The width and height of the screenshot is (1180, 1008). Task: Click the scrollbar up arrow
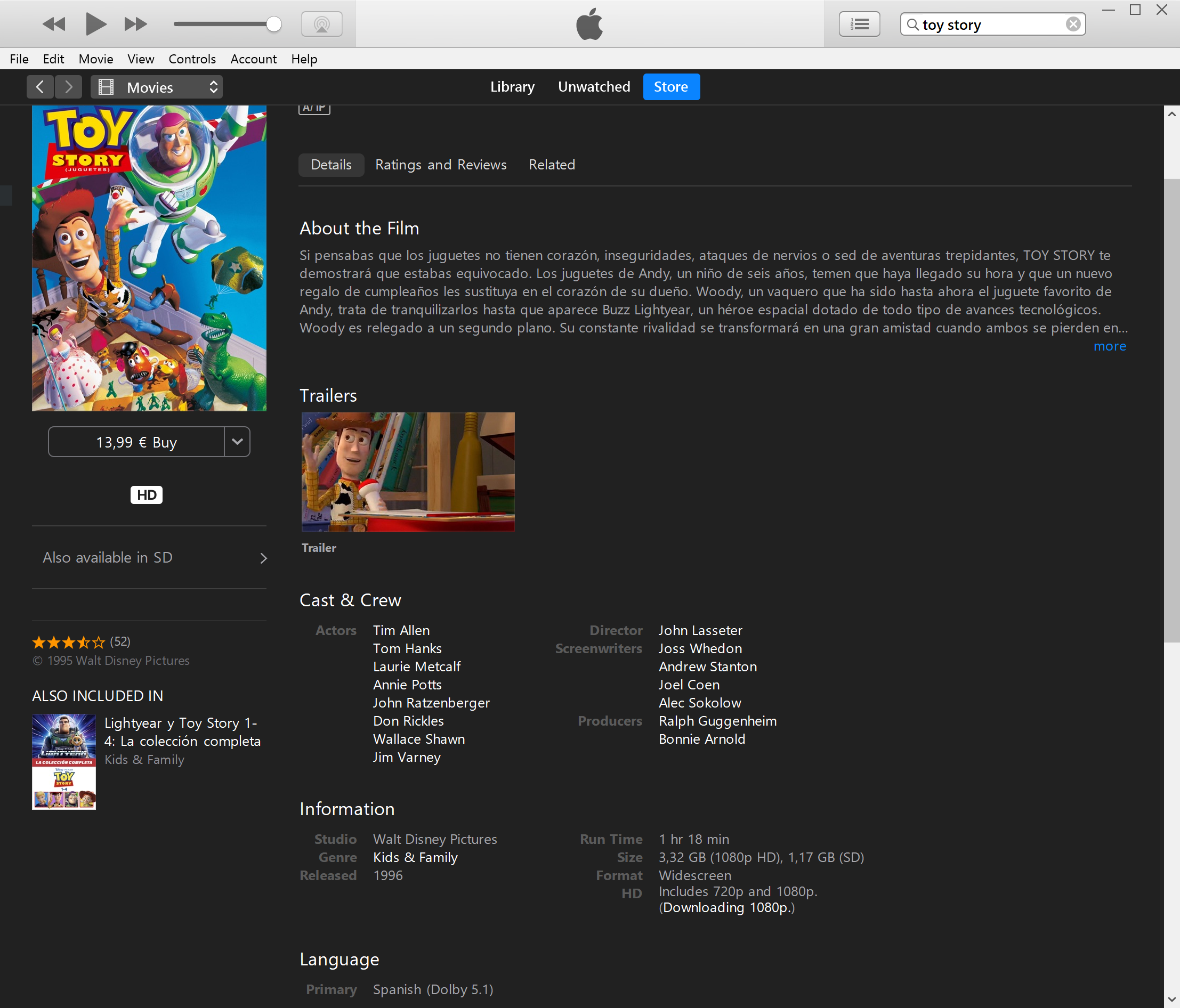coord(1171,114)
